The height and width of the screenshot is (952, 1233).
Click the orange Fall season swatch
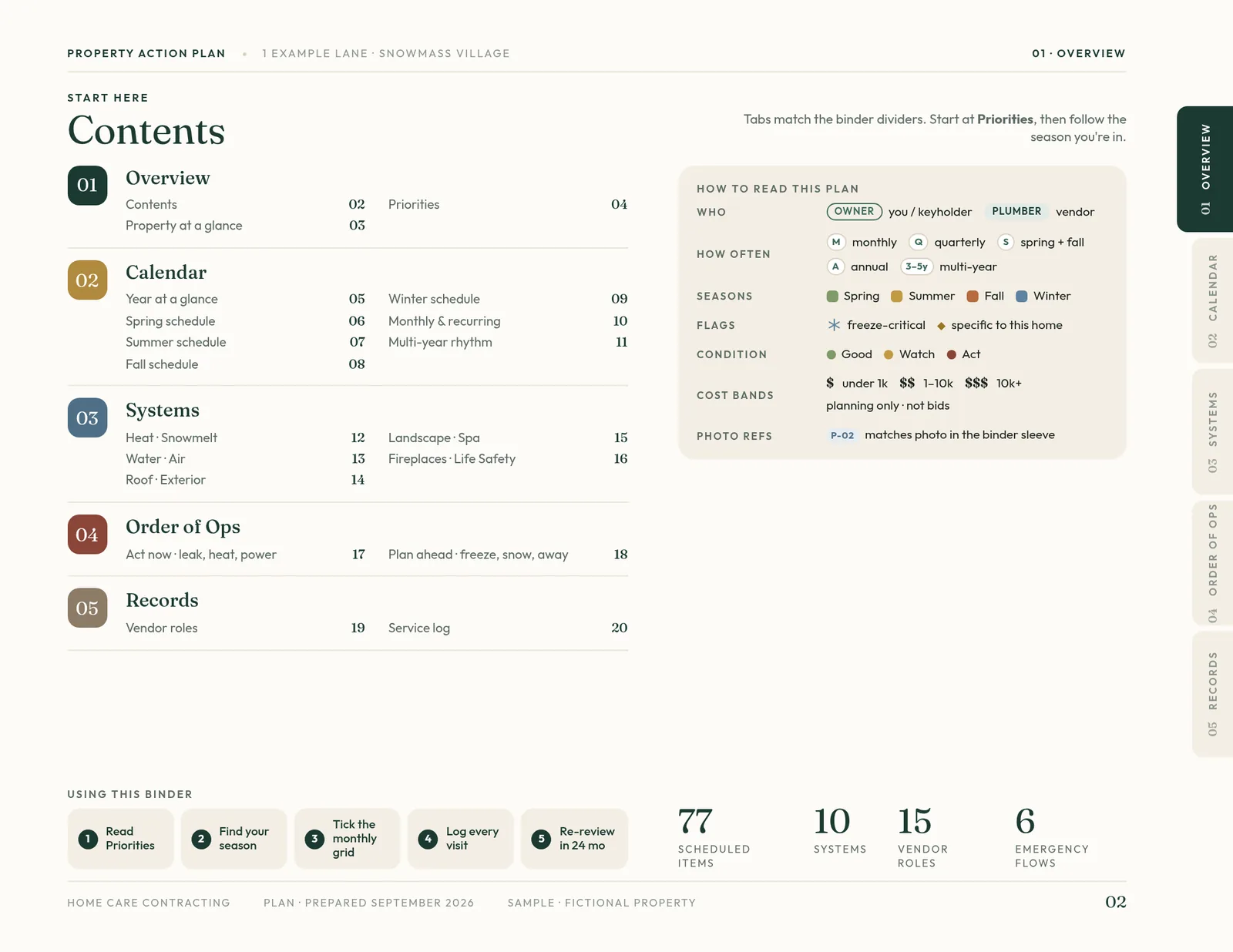(x=973, y=297)
